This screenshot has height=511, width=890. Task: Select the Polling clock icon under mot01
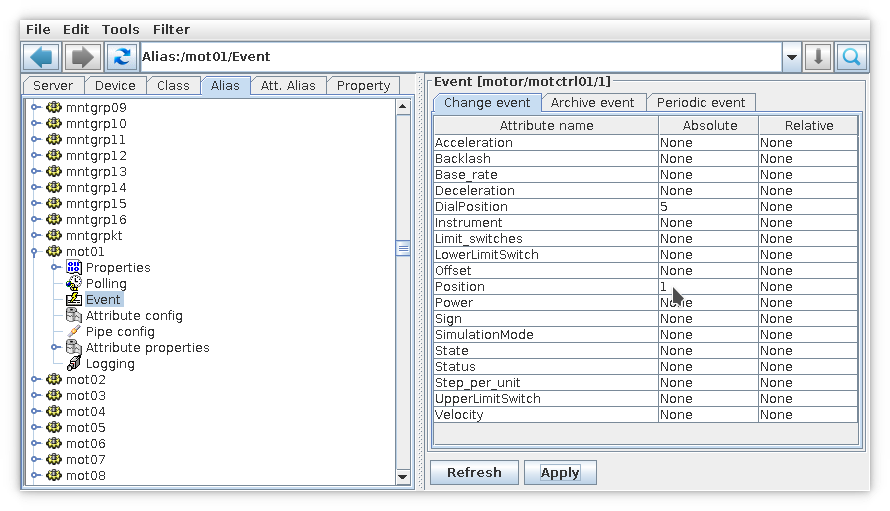(74, 283)
